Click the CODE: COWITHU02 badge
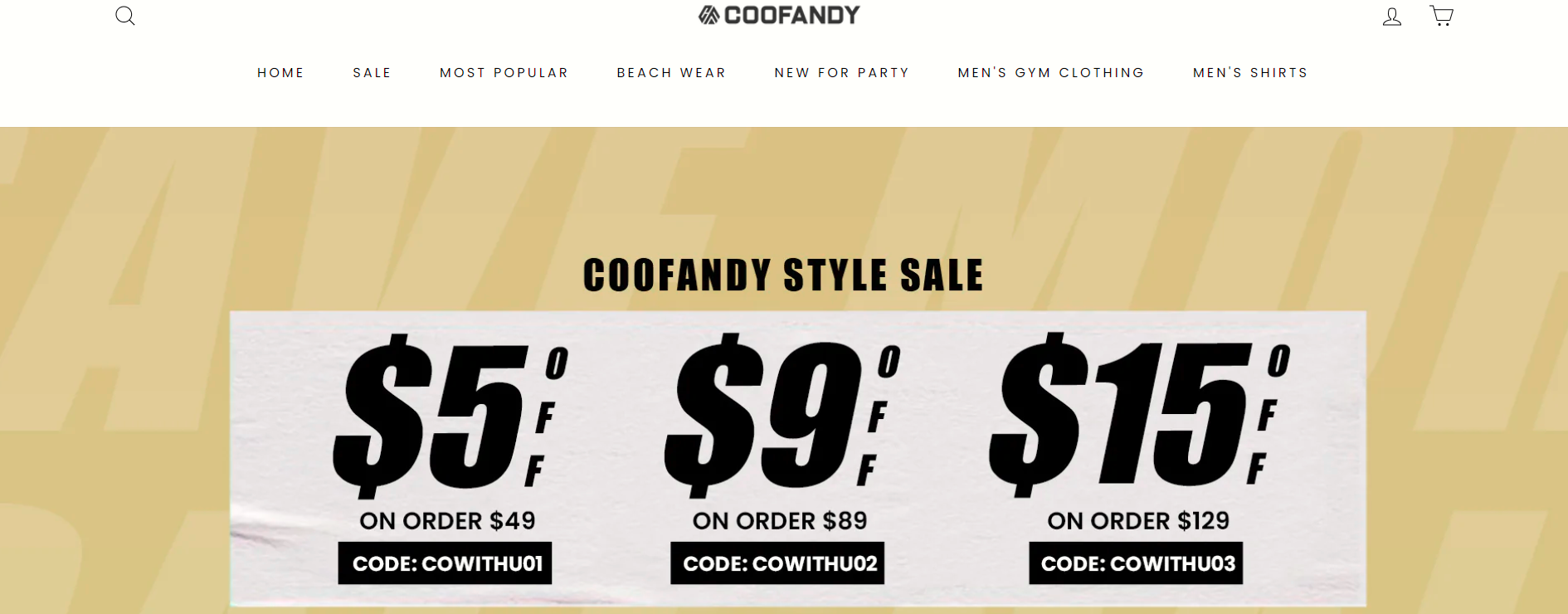Image resolution: width=1568 pixels, height=614 pixels. (x=777, y=563)
